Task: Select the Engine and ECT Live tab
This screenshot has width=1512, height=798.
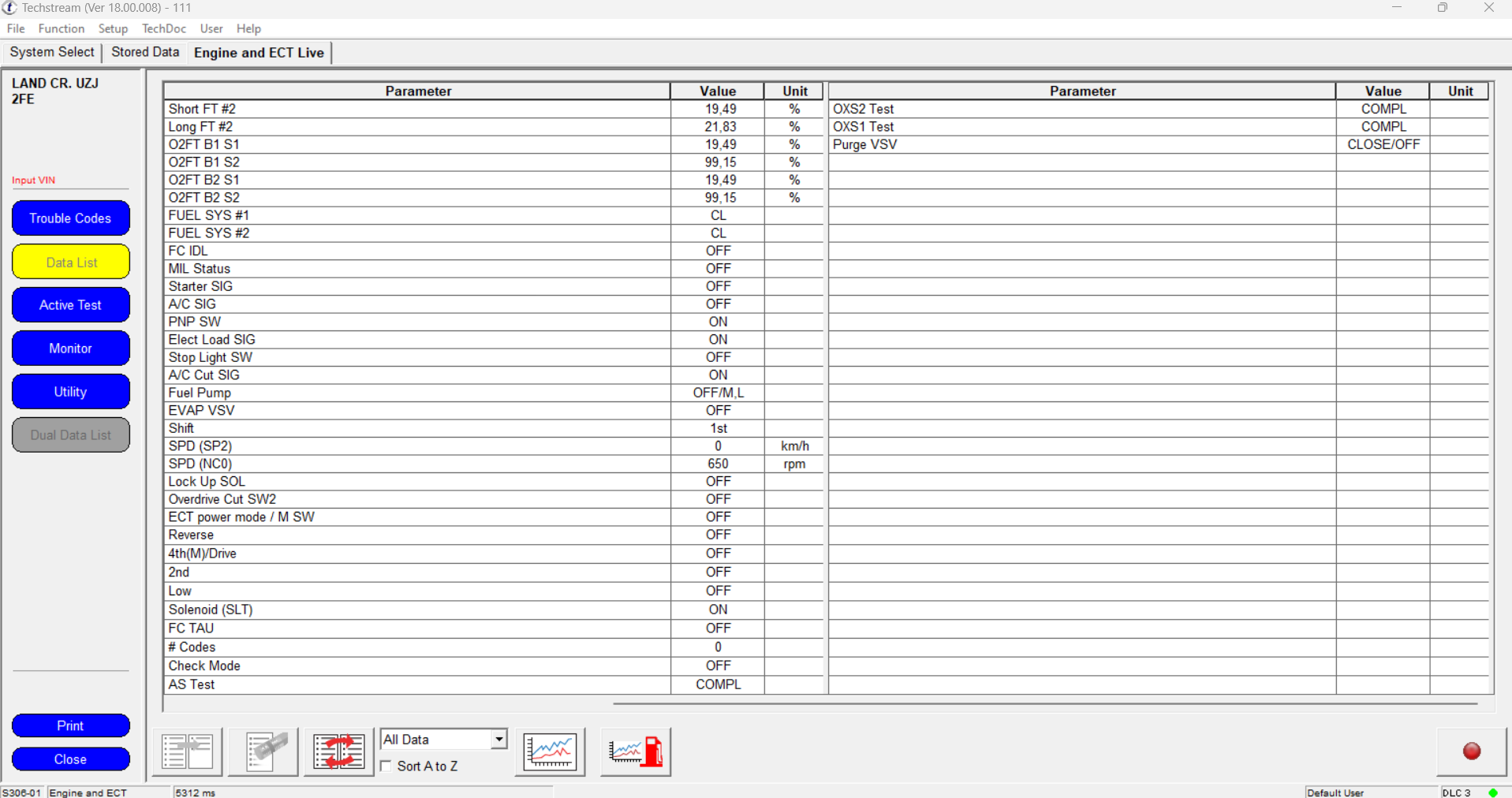Action: [x=259, y=53]
